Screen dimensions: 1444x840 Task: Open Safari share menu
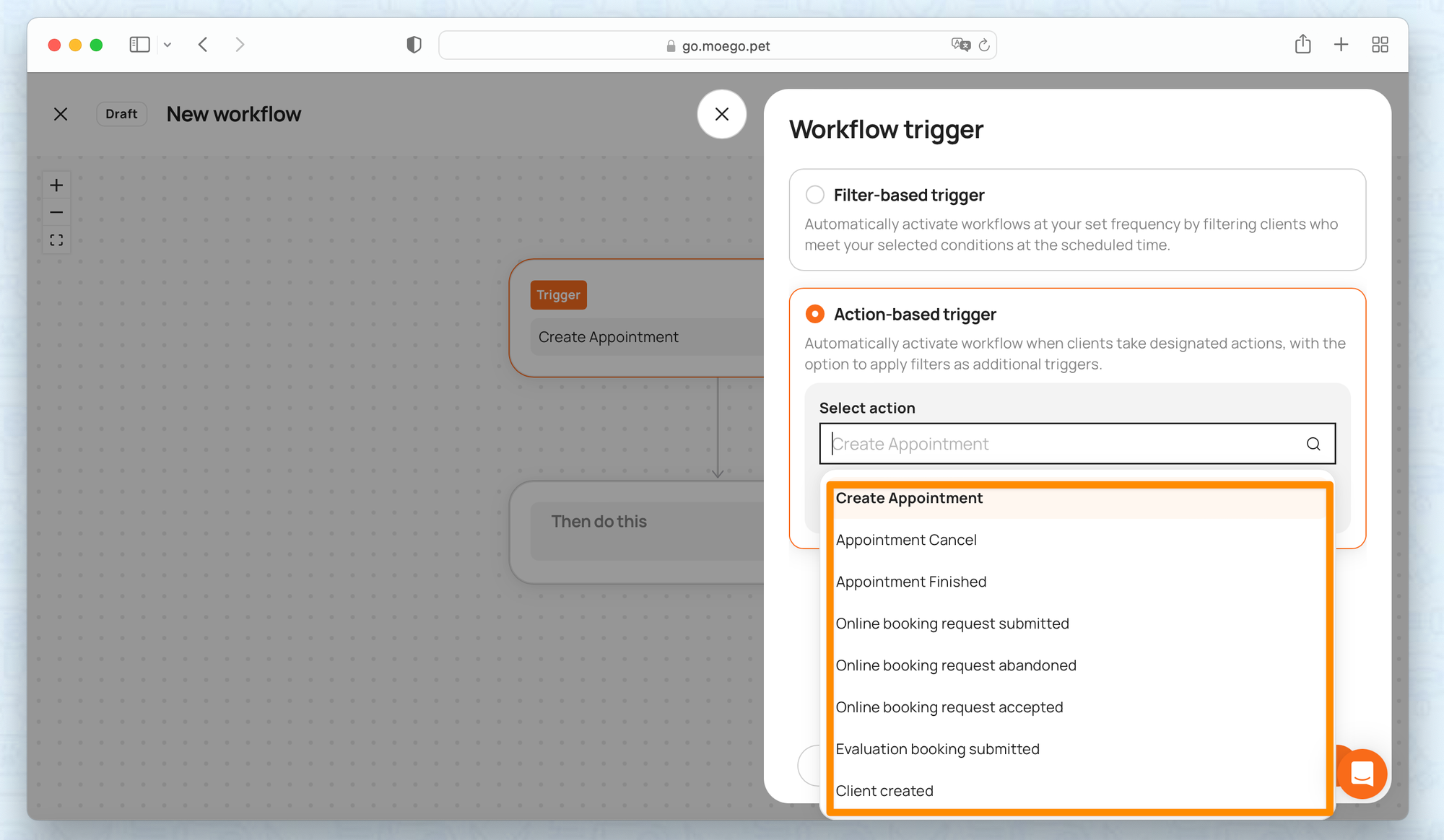(x=1302, y=45)
